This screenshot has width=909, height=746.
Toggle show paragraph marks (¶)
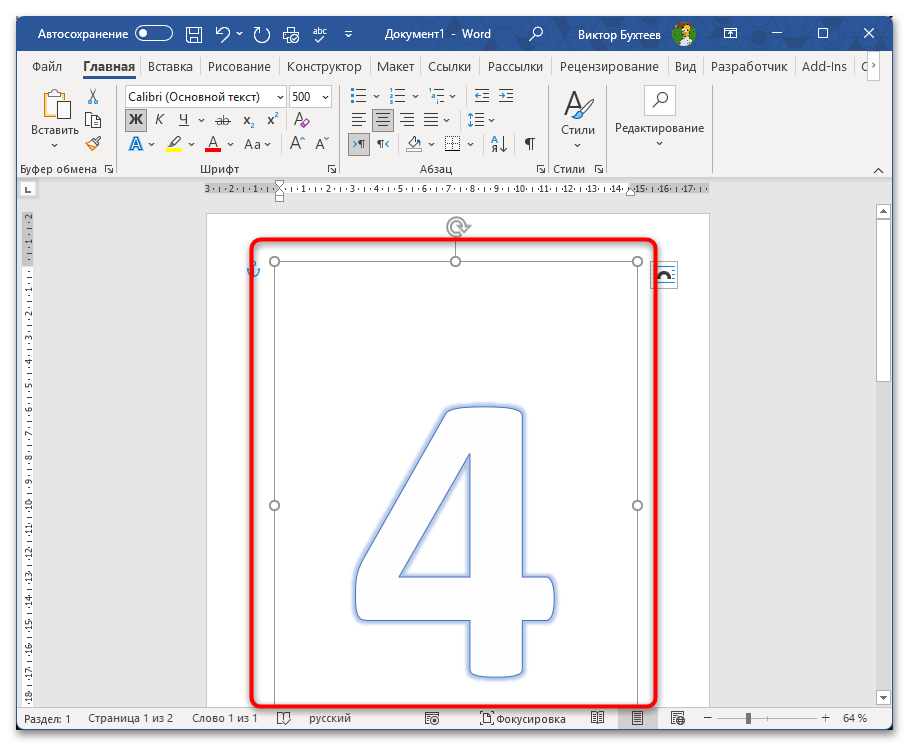tap(530, 144)
